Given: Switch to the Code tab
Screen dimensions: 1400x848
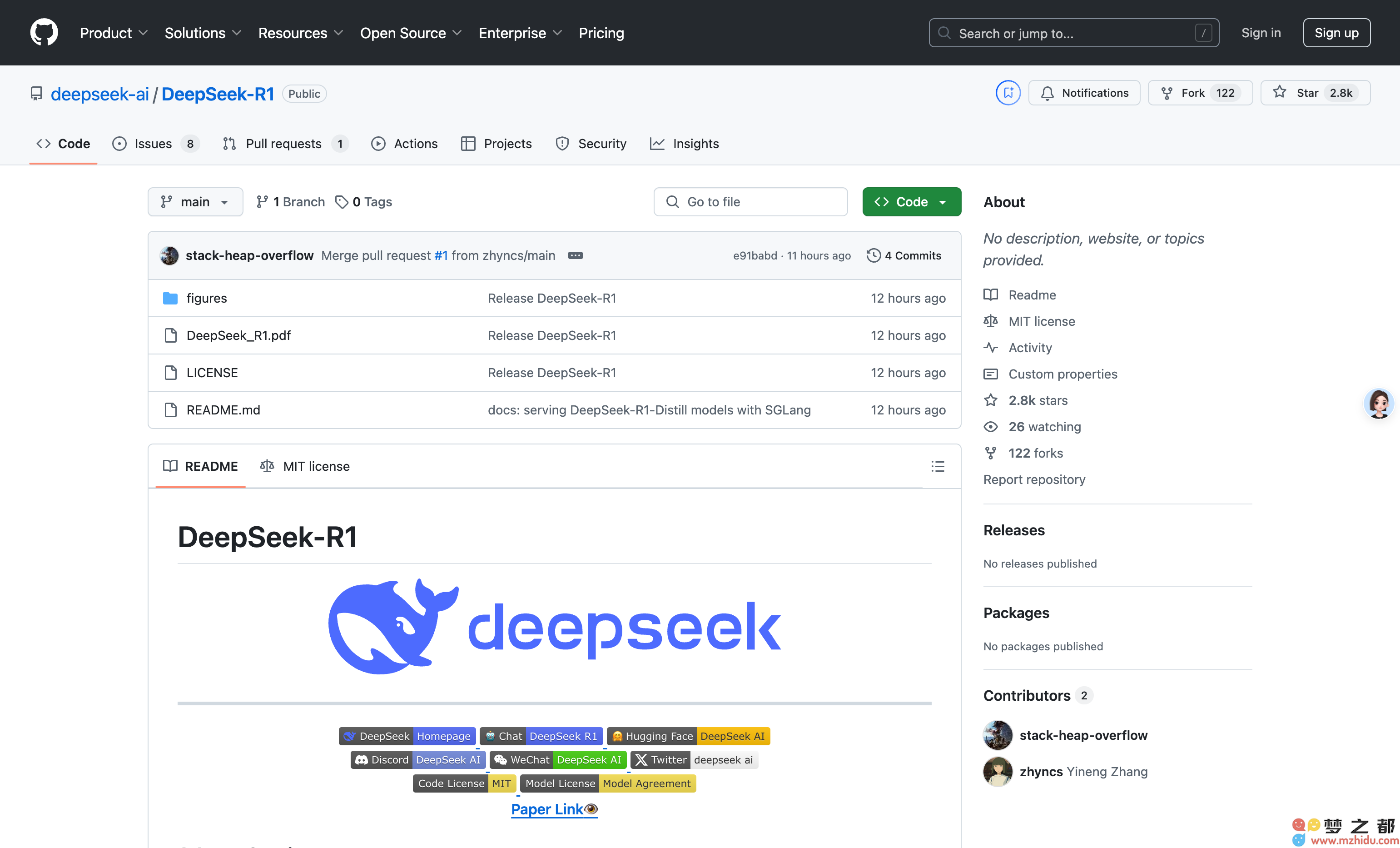Looking at the screenshot, I should pos(63,144).
